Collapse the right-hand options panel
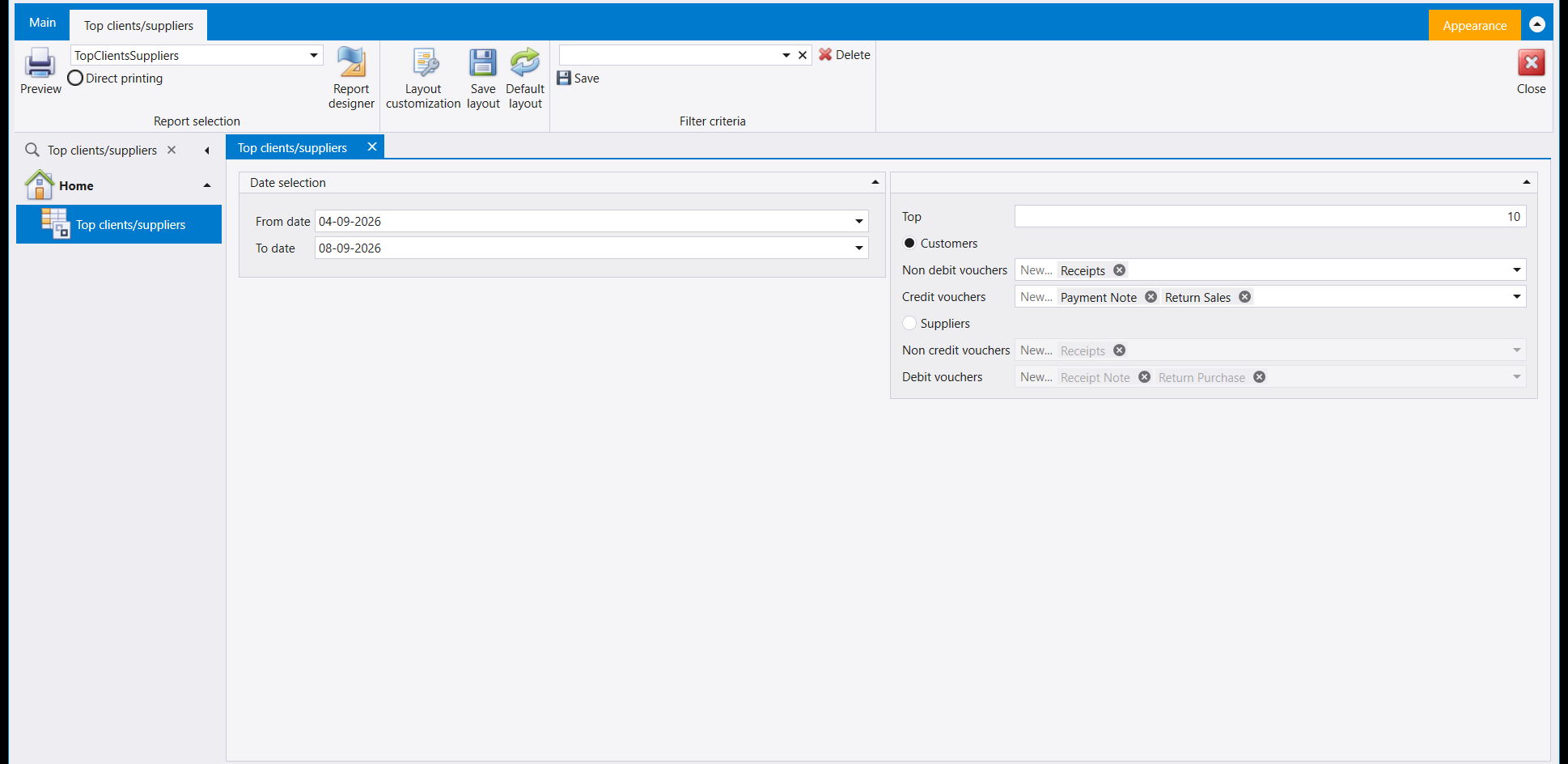This screenshot has height=764, width=1568. pyautogui.click(x=1527, y=182)
